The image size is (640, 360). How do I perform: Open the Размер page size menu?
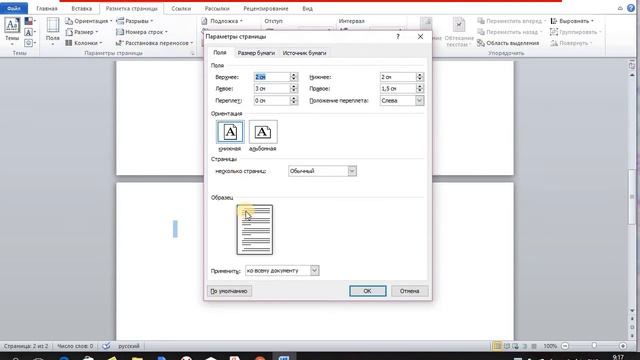[x=82, y=32]
